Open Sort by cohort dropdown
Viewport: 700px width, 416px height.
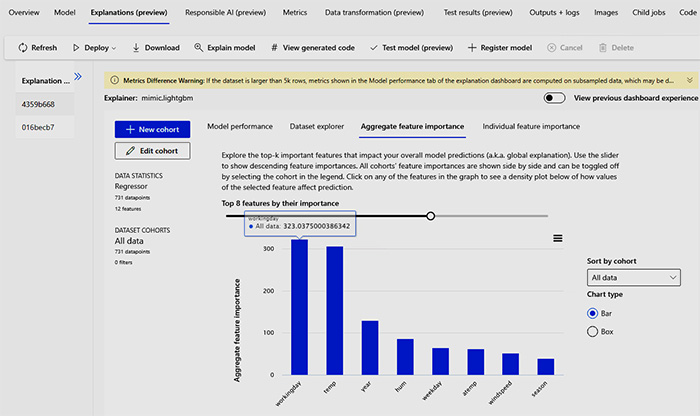point(633,277)
